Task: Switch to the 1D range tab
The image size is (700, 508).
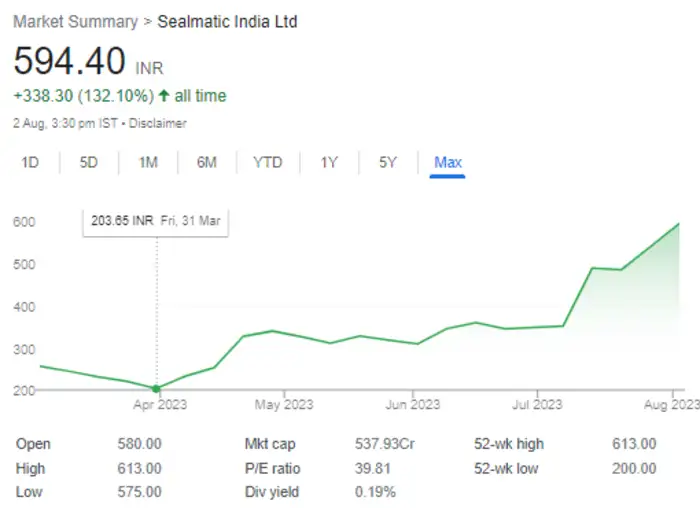Action: pos(30,162)
